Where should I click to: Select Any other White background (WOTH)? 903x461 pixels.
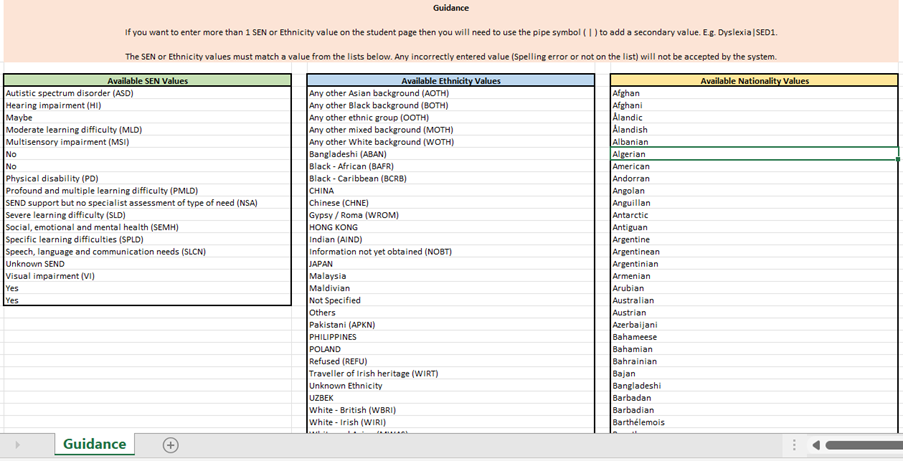pyautogui.click(x=451, y=142)
